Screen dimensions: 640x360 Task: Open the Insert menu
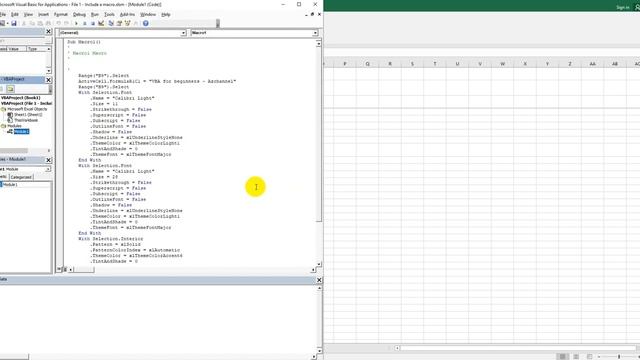(x=43, y=14)
